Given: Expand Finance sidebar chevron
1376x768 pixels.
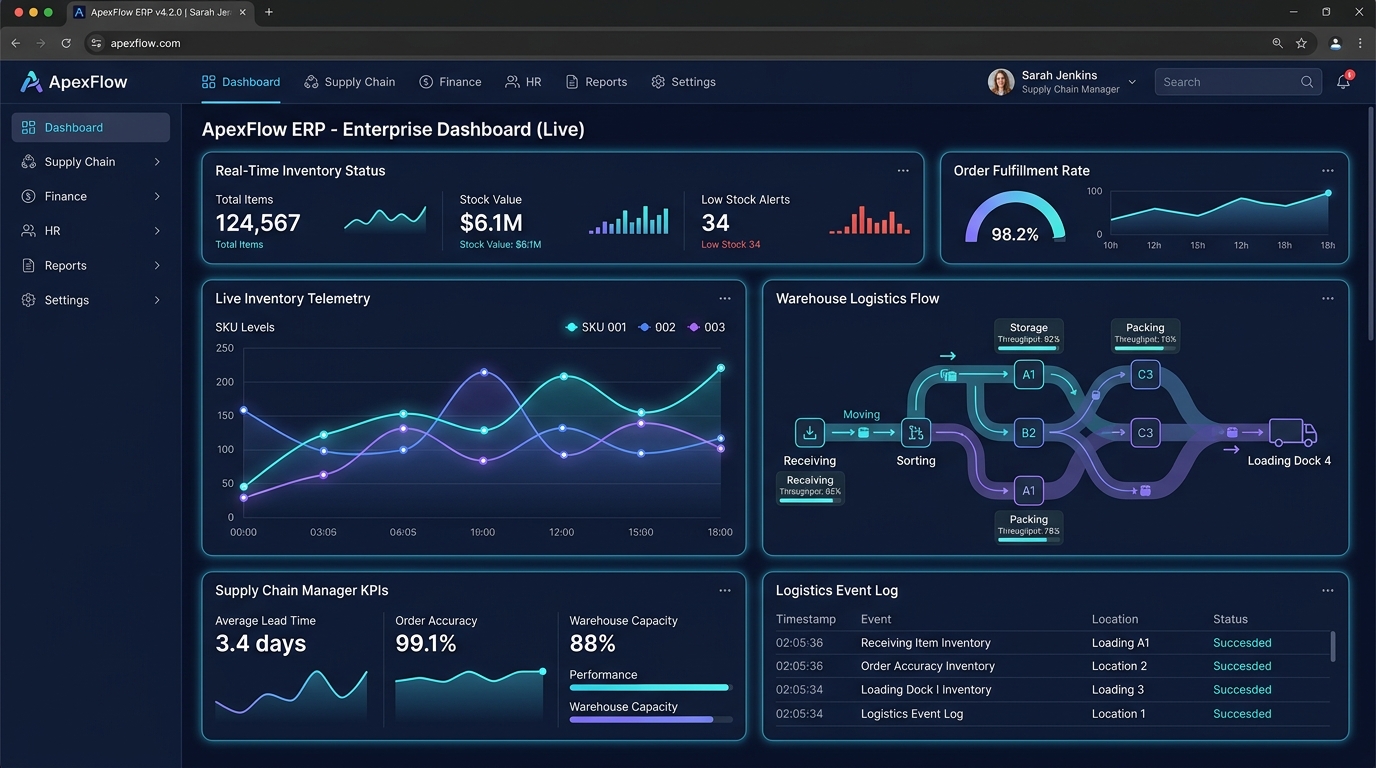Looking at the screenshot, I should 157,196.
